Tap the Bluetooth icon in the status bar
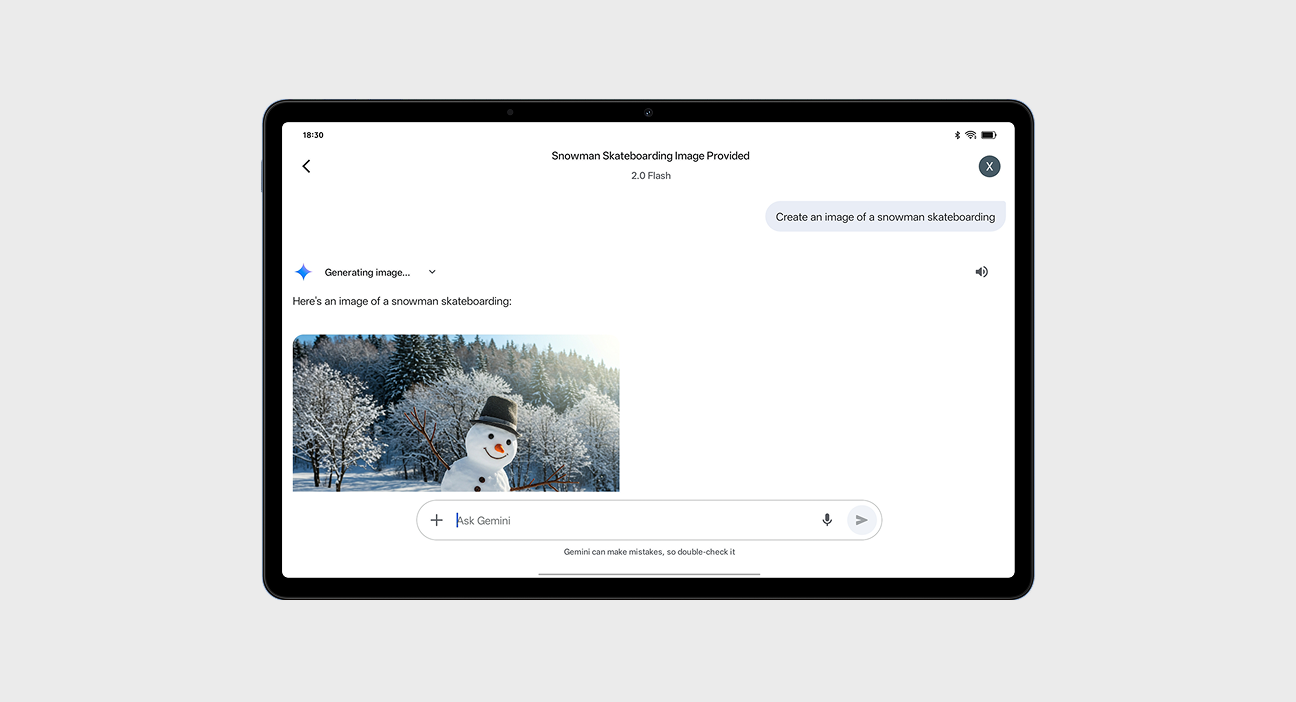 [956, 134]
